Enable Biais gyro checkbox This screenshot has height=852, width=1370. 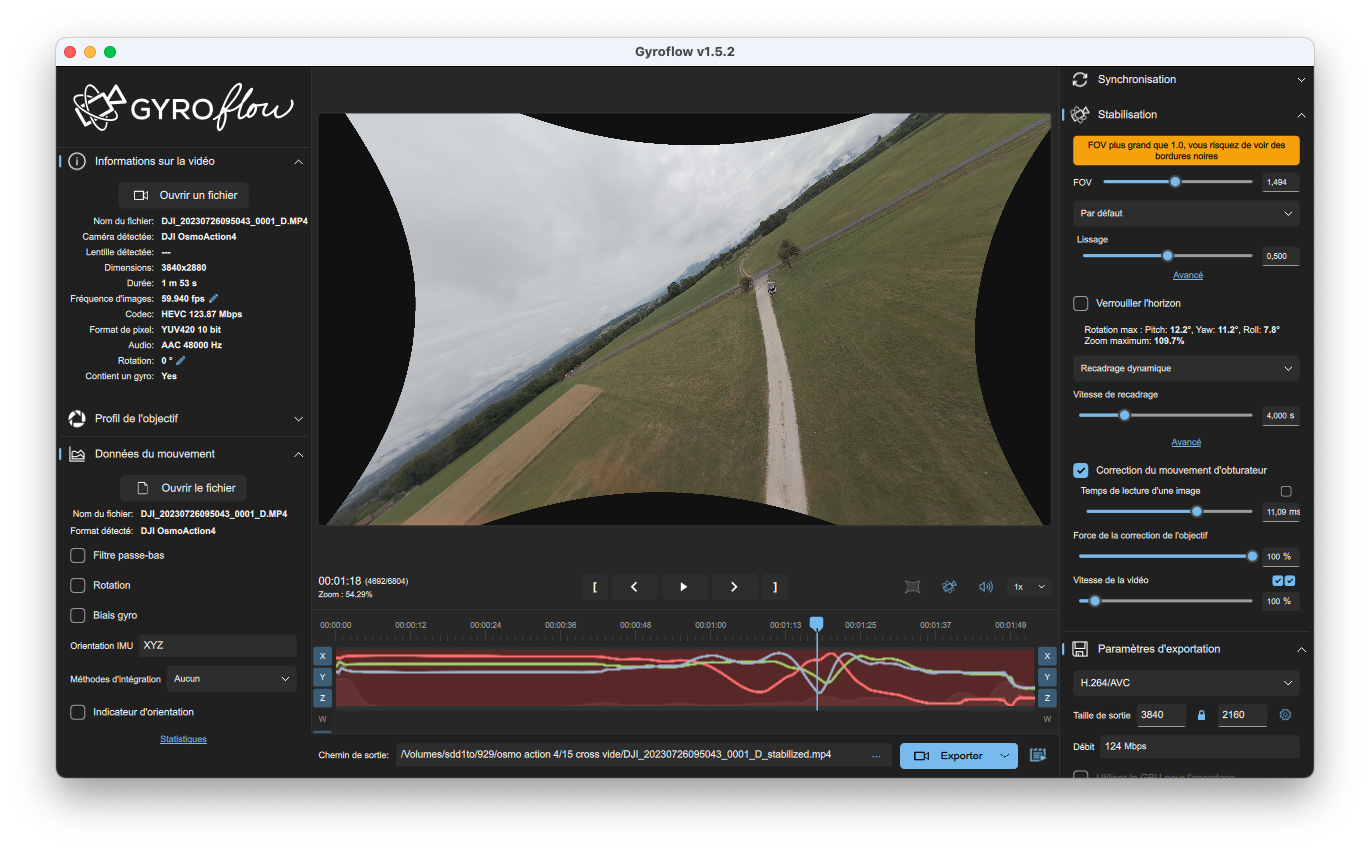click(x=77, y=615)
